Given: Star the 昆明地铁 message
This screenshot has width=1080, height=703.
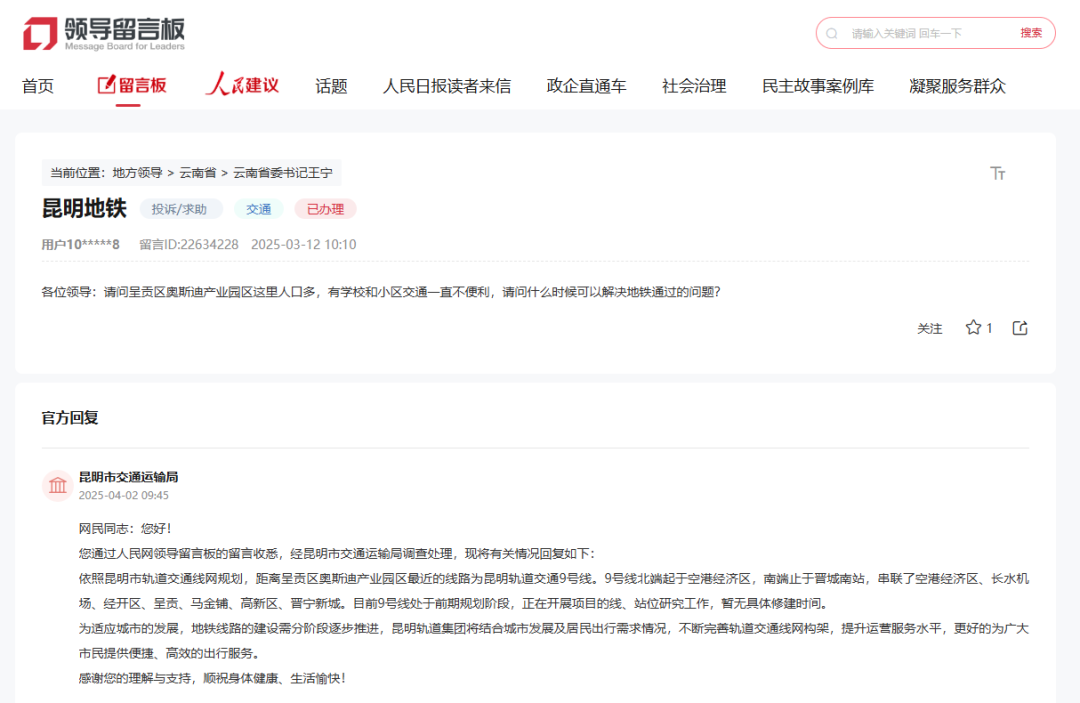Looking at the screenshot, I should click(971, 327).
